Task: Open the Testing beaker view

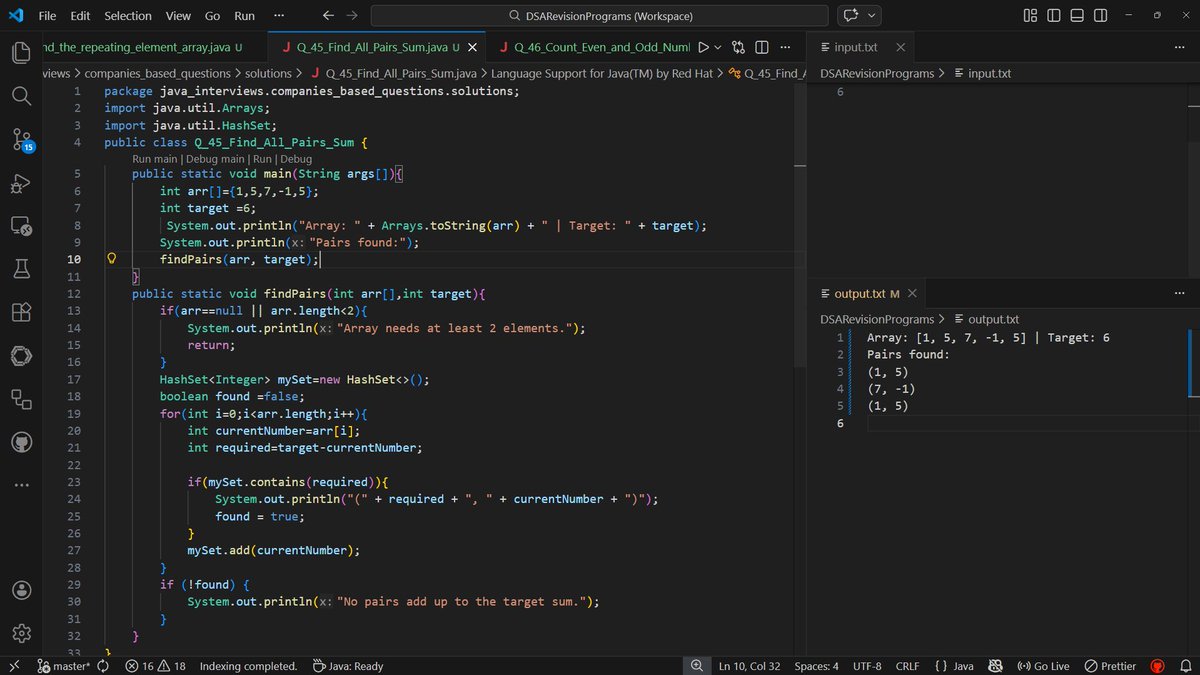Action: click(22, 269)
